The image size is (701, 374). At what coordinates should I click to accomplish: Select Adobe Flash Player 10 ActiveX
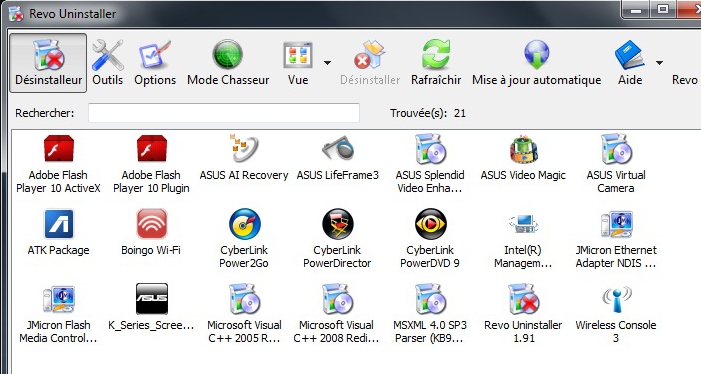[58, 164]
